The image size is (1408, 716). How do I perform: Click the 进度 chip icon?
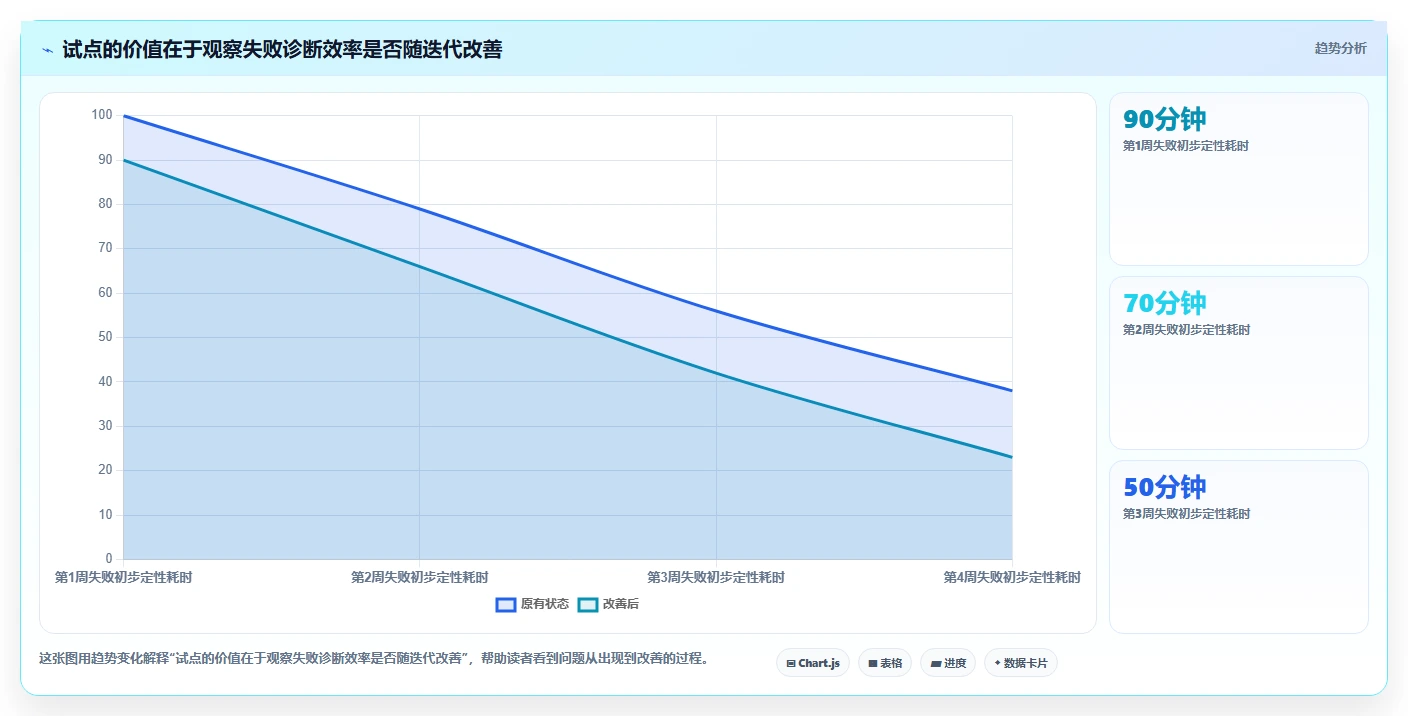tap(935, 663)
